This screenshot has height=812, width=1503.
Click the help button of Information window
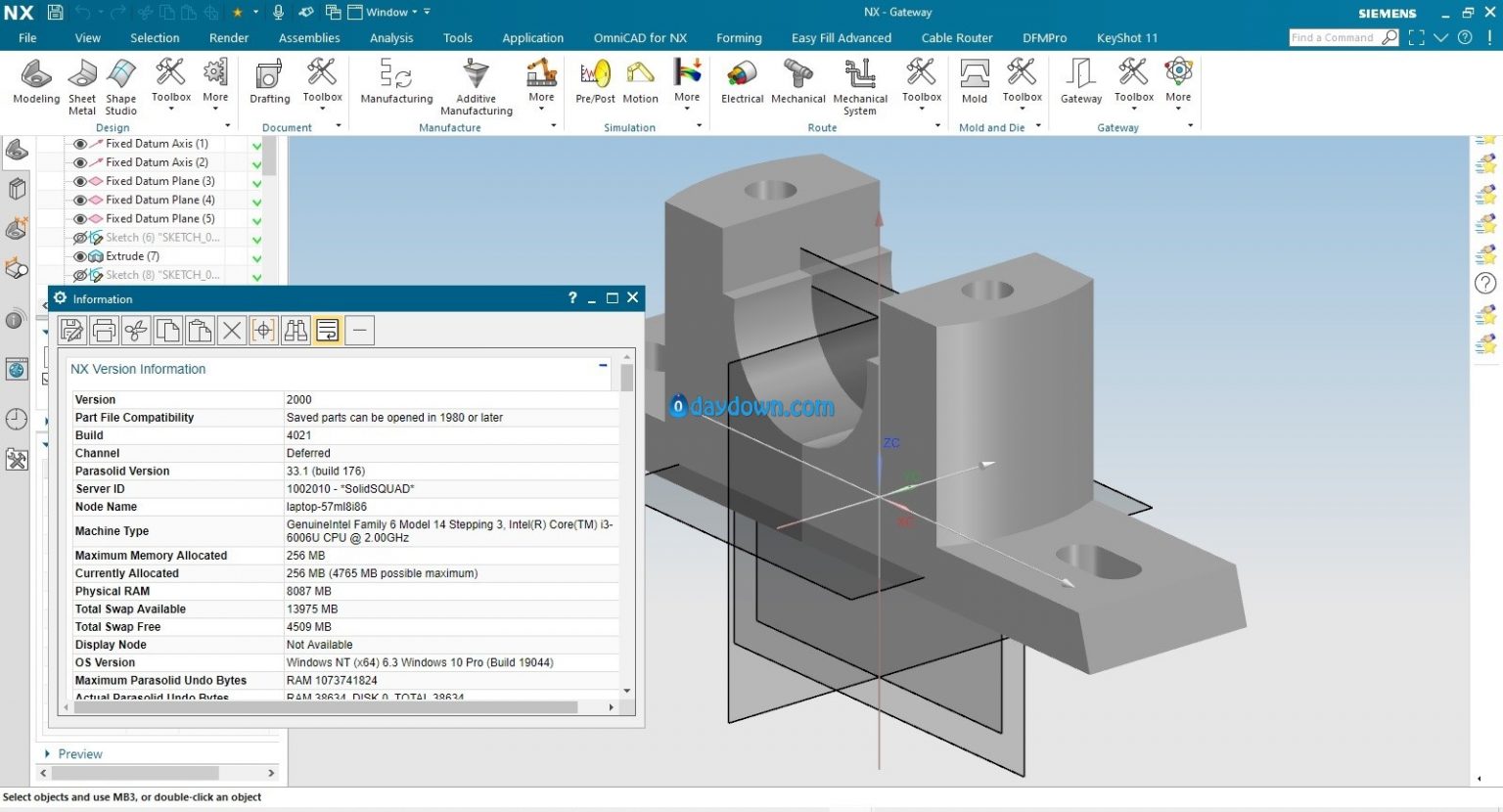click(572, 298)
